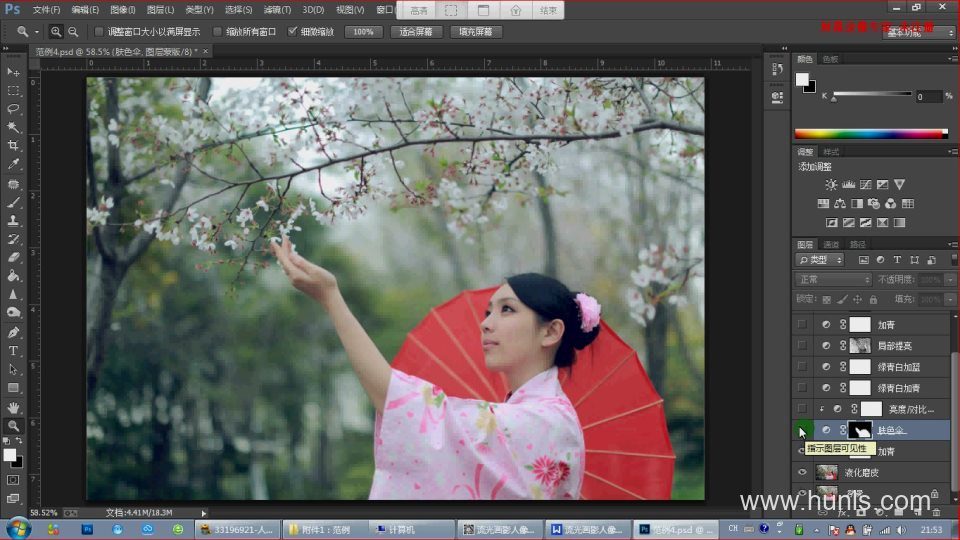Select the Eraser tool

(x=13, y=258)
